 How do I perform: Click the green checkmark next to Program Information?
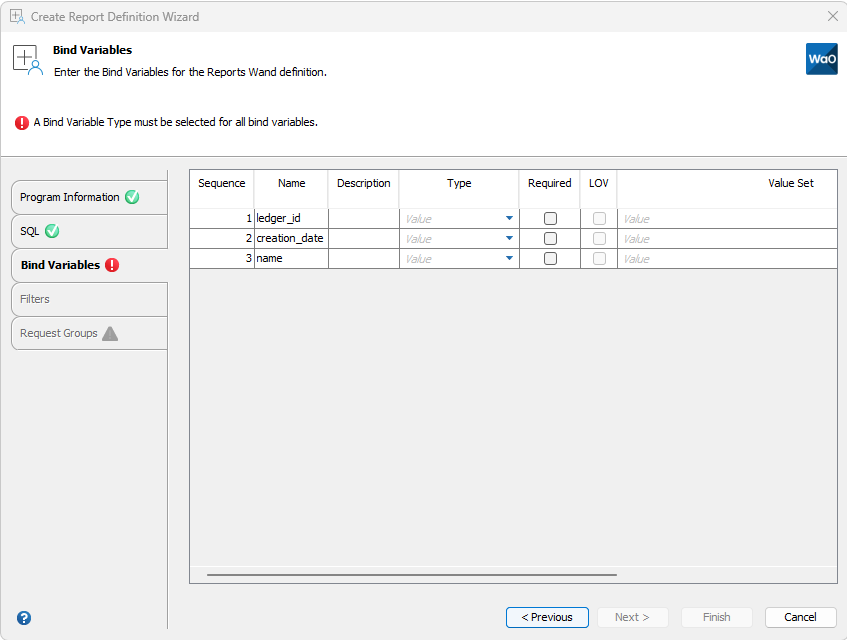[x=131, y=197]
